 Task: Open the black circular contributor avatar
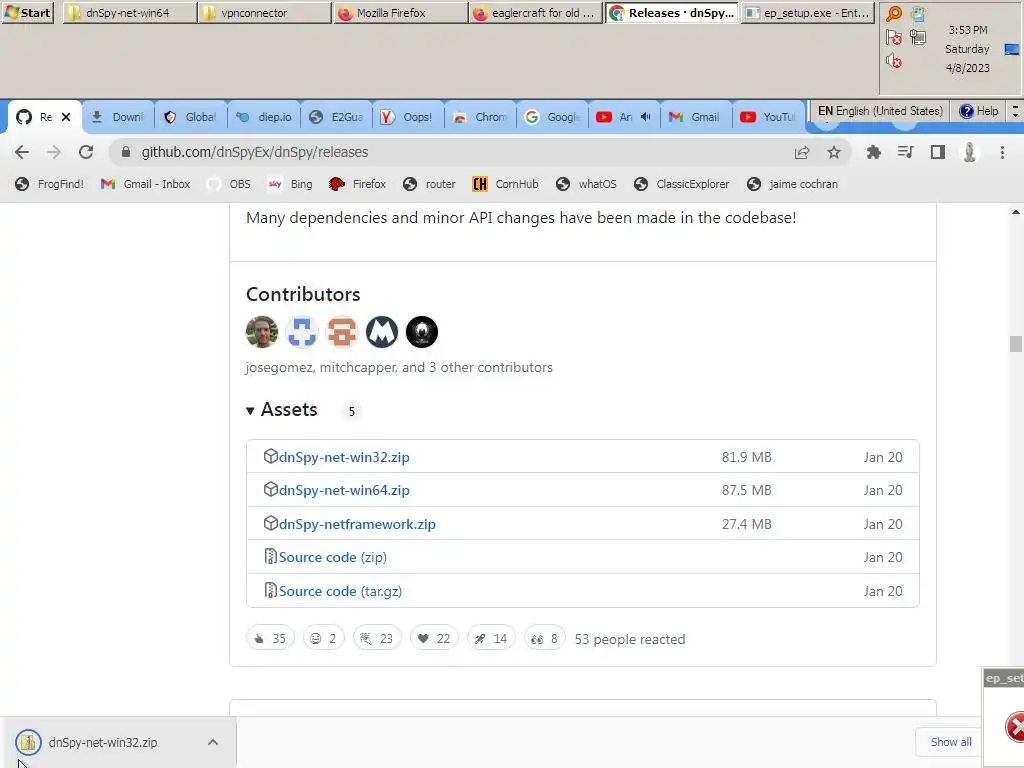point(422,332)
